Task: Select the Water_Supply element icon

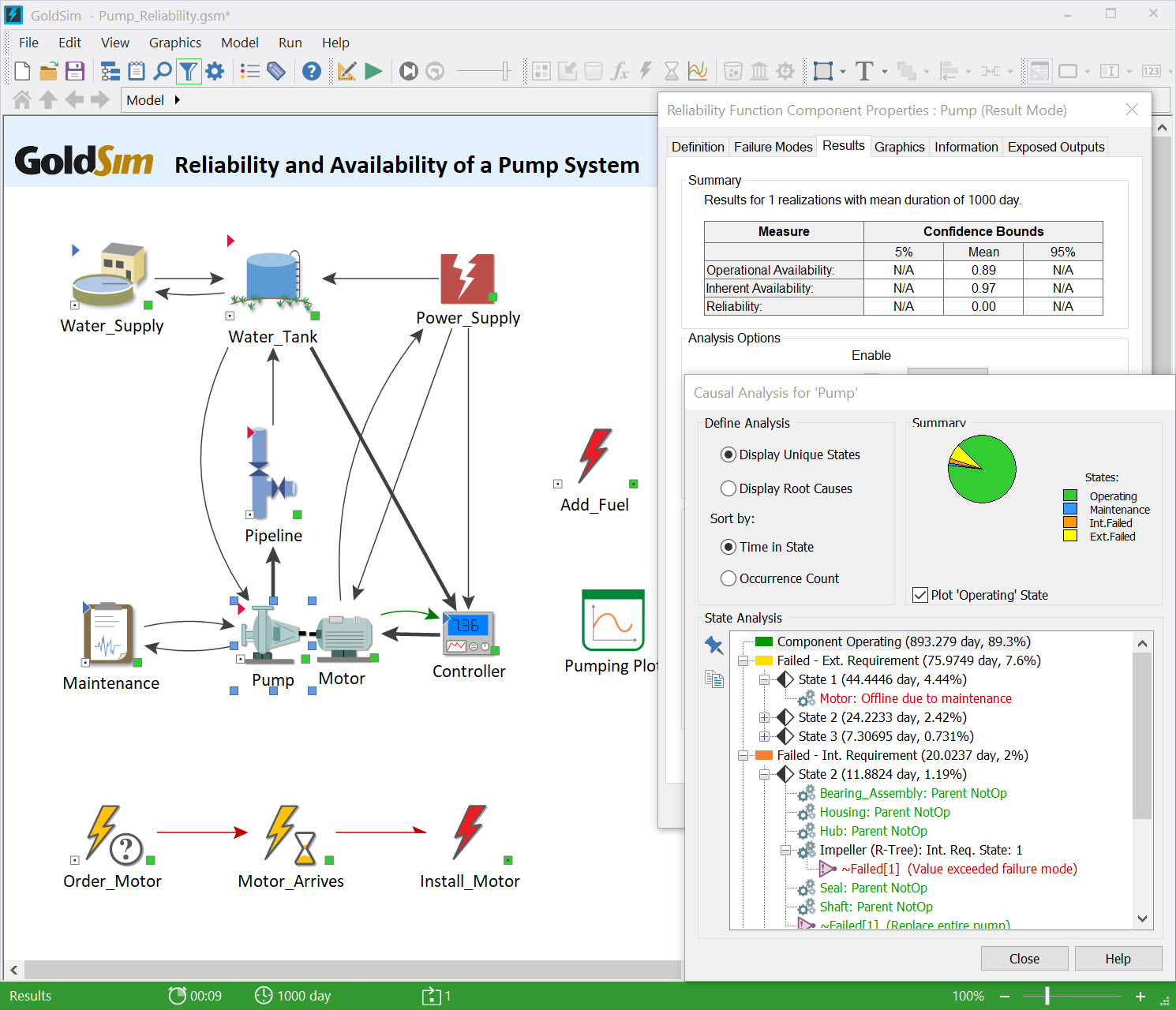Action: click(109, 274)
